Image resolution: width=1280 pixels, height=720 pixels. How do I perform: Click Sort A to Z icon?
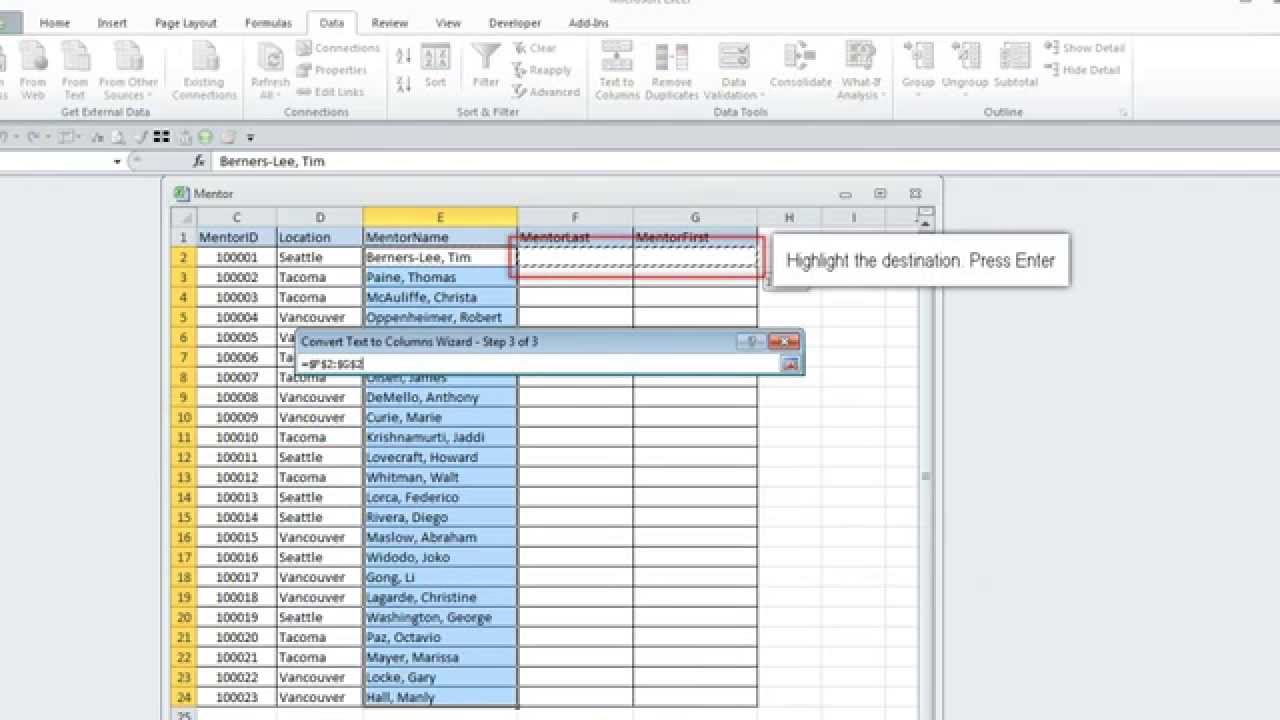click(x=403, y=56)
